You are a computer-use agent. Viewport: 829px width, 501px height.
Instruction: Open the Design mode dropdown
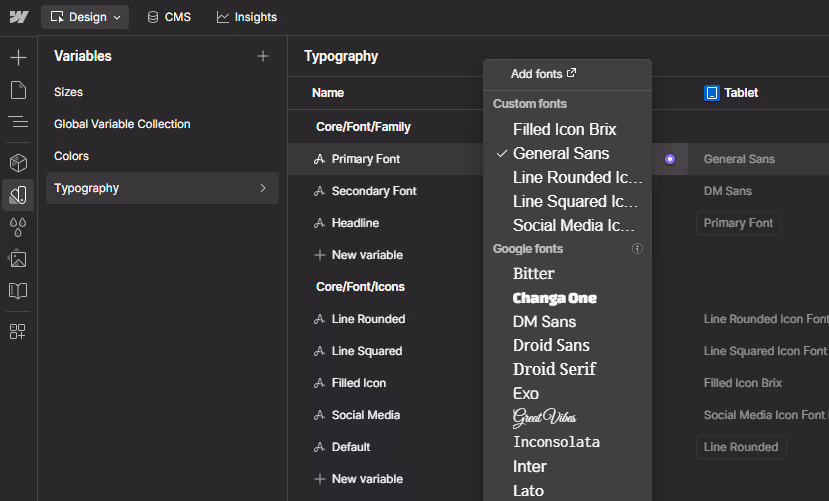click(x=85, y=17)
